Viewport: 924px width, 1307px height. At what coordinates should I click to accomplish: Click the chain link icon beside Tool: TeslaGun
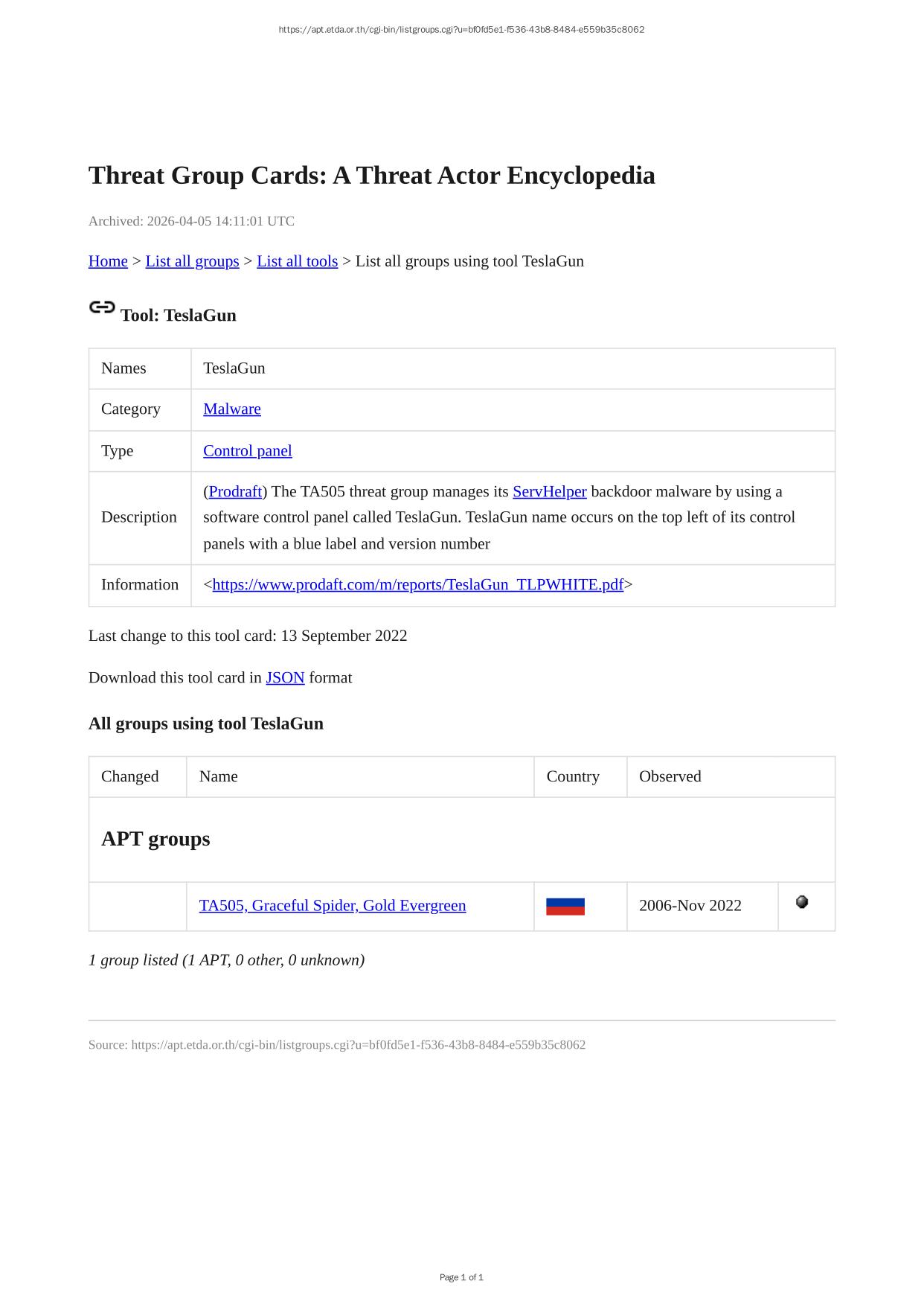(102, 307)
